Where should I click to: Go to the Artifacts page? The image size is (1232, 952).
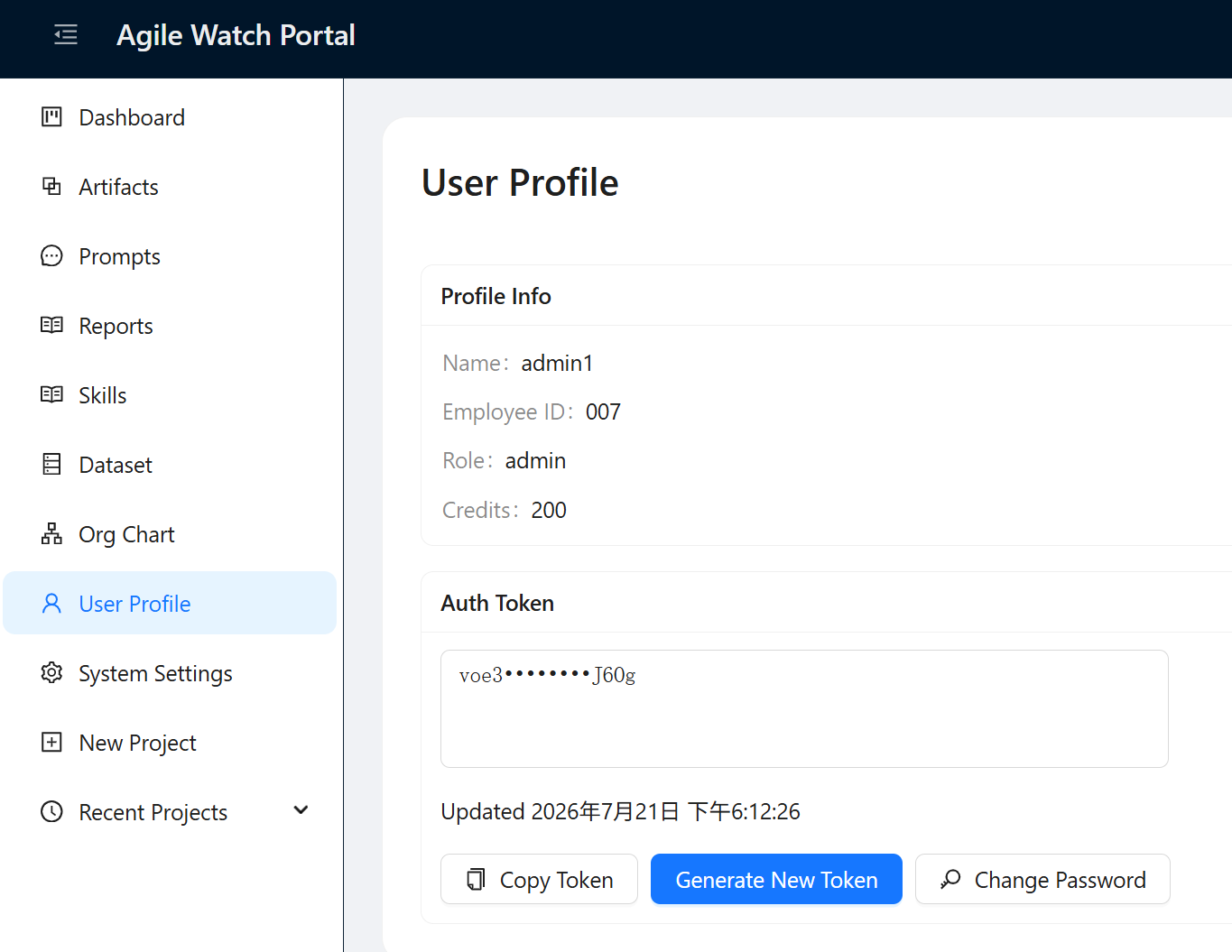tap(170, 187)
